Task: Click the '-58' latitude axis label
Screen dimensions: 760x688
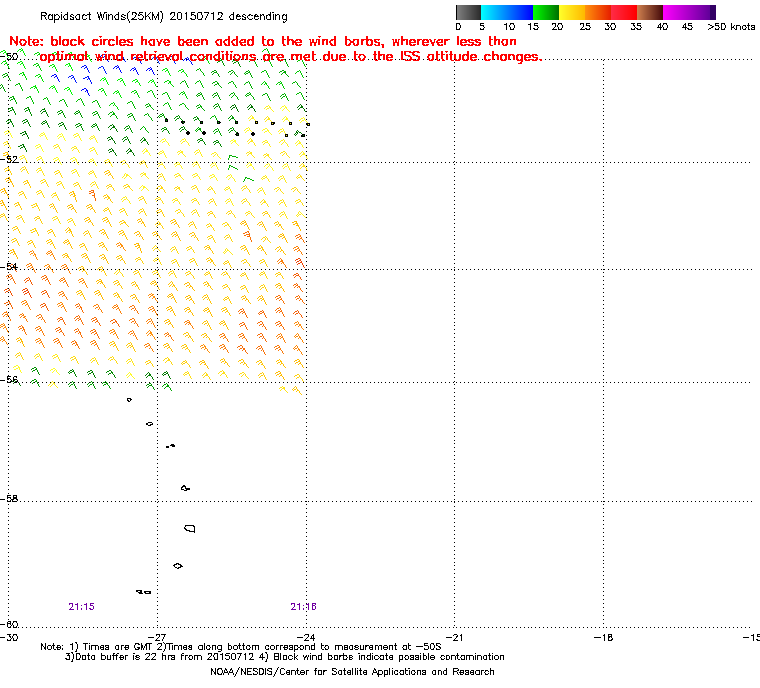Action: pyautogui.click(x=10, y=498)
